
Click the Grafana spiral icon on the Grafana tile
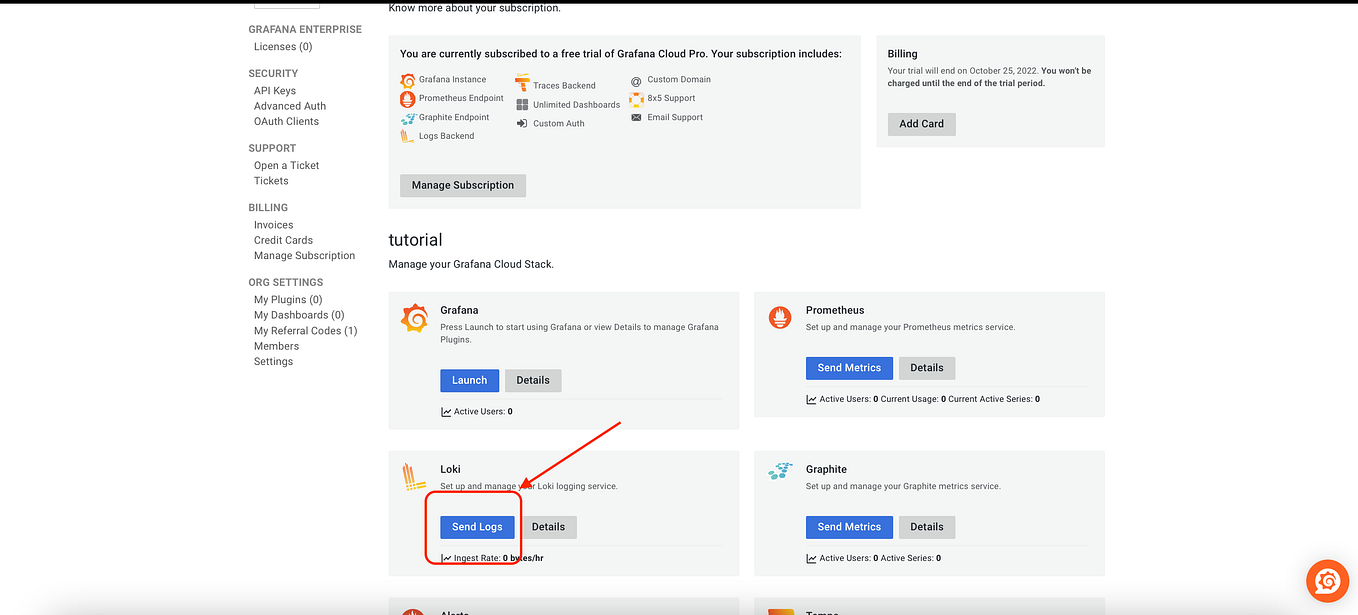(414, 318)
